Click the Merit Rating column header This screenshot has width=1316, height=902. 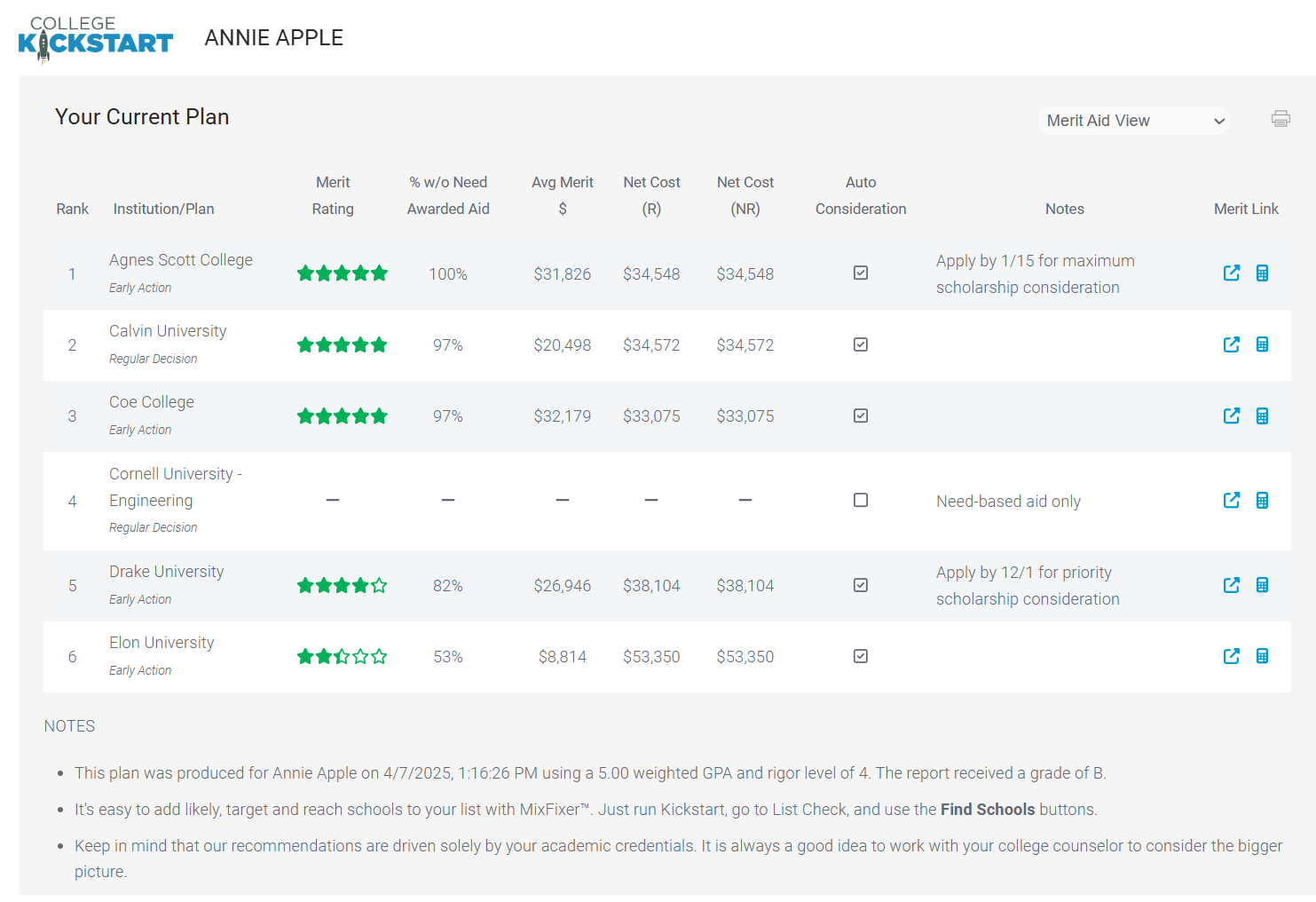coord(333,195)
